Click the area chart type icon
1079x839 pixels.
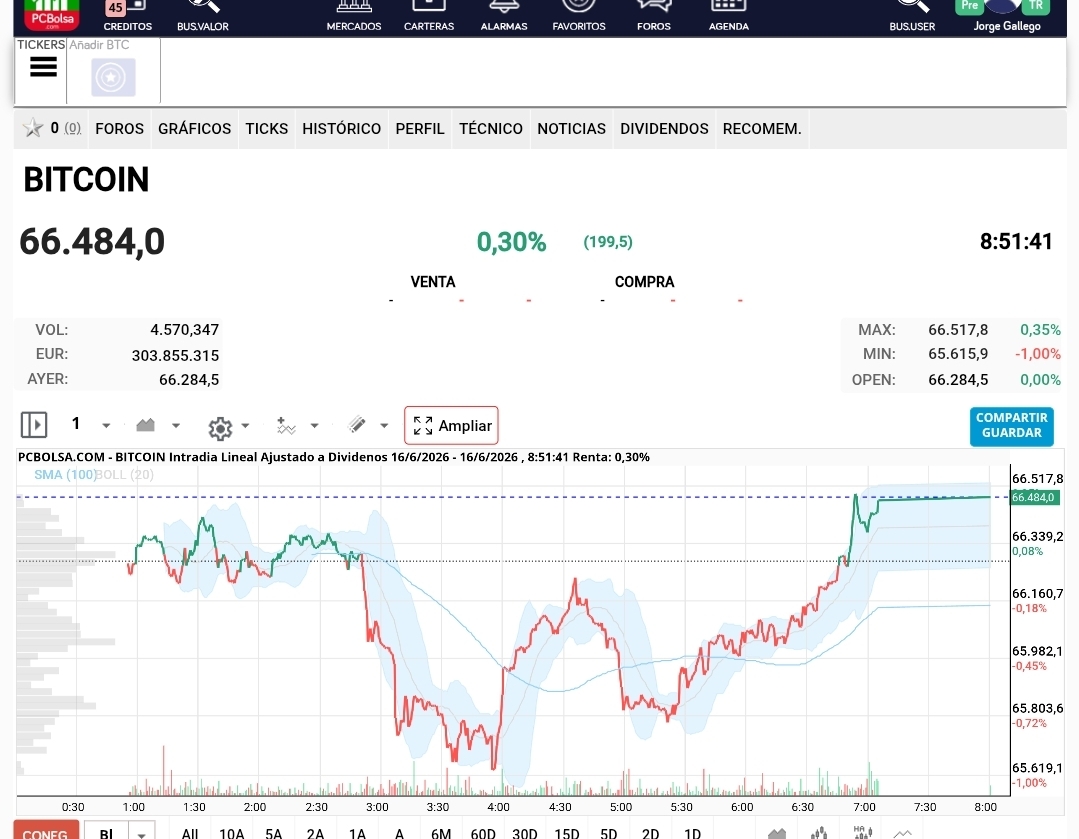pyautogui.click(x=145, y=425)
